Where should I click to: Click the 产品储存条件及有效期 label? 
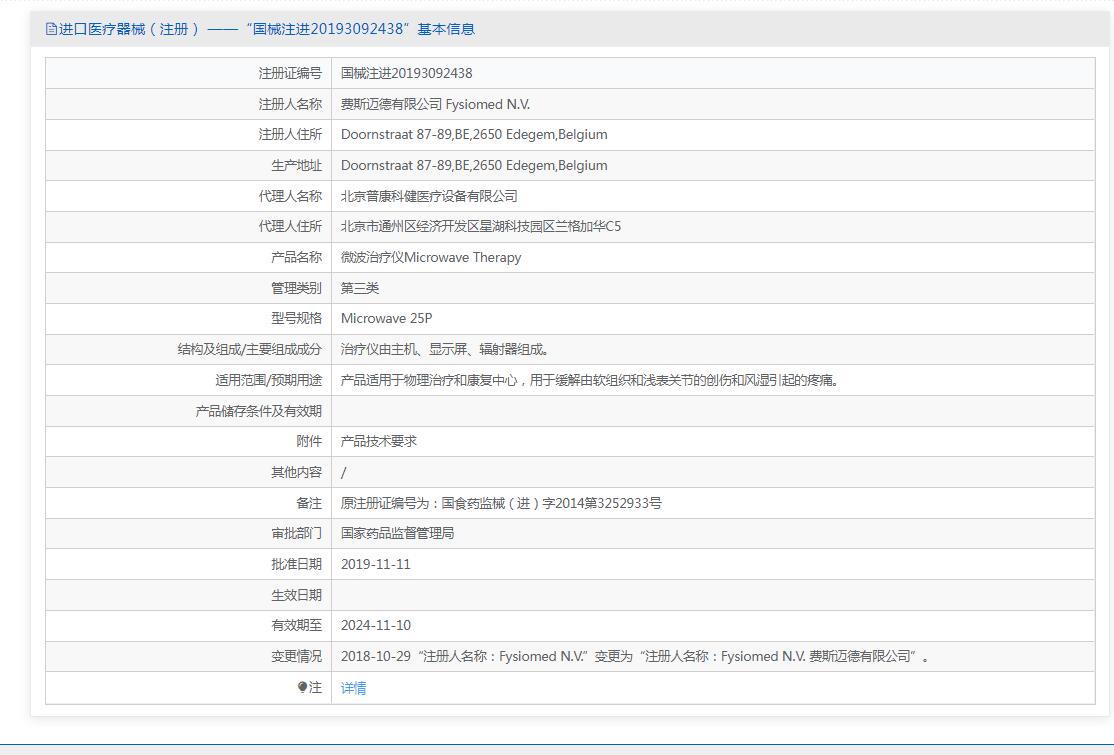(x=259, y=411)
